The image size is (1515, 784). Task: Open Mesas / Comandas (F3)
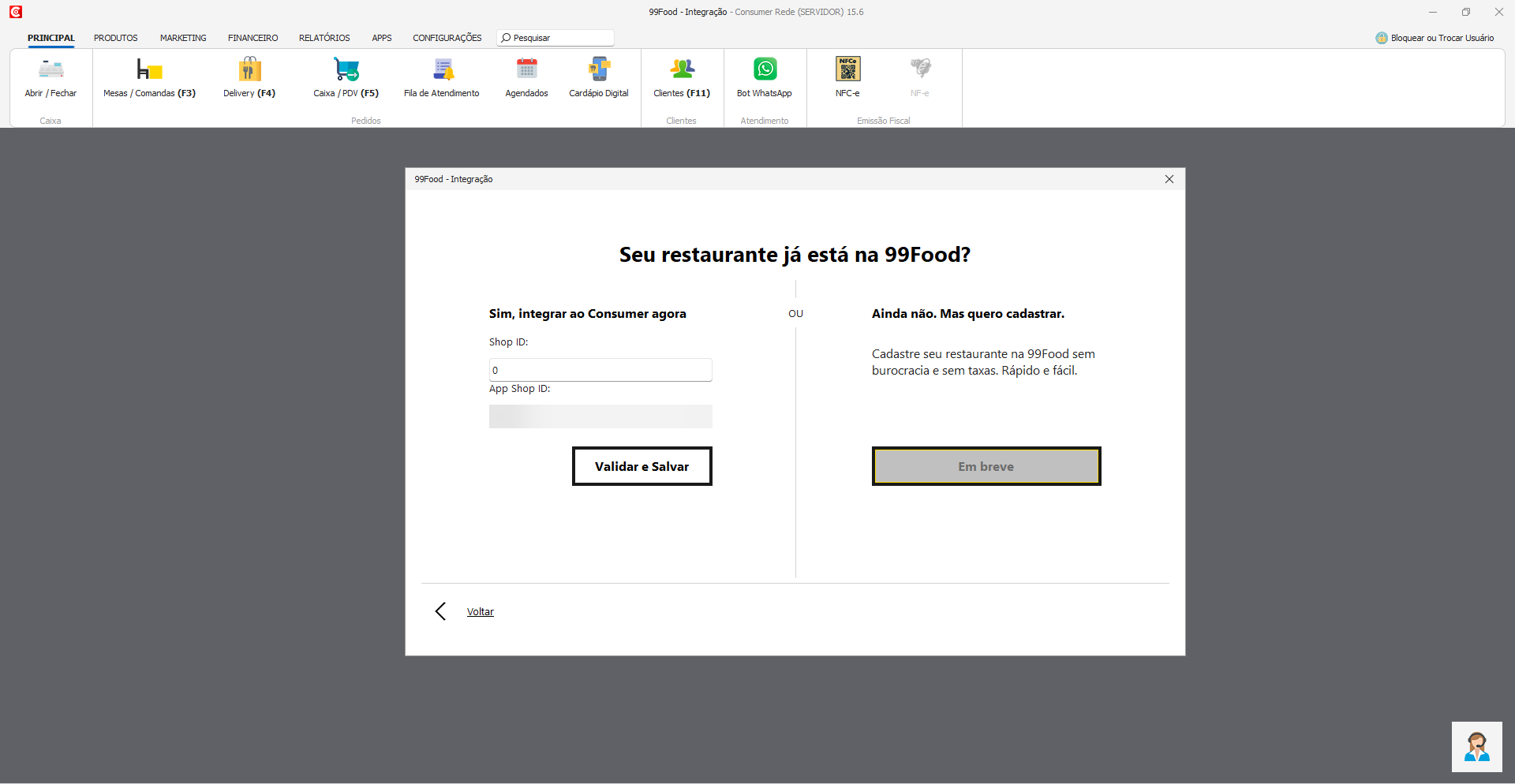pos(149,71)
